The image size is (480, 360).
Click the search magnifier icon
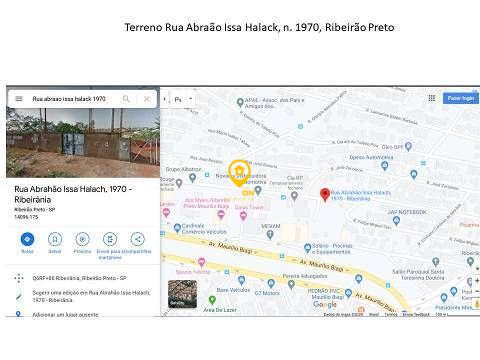tap(126, 99)
